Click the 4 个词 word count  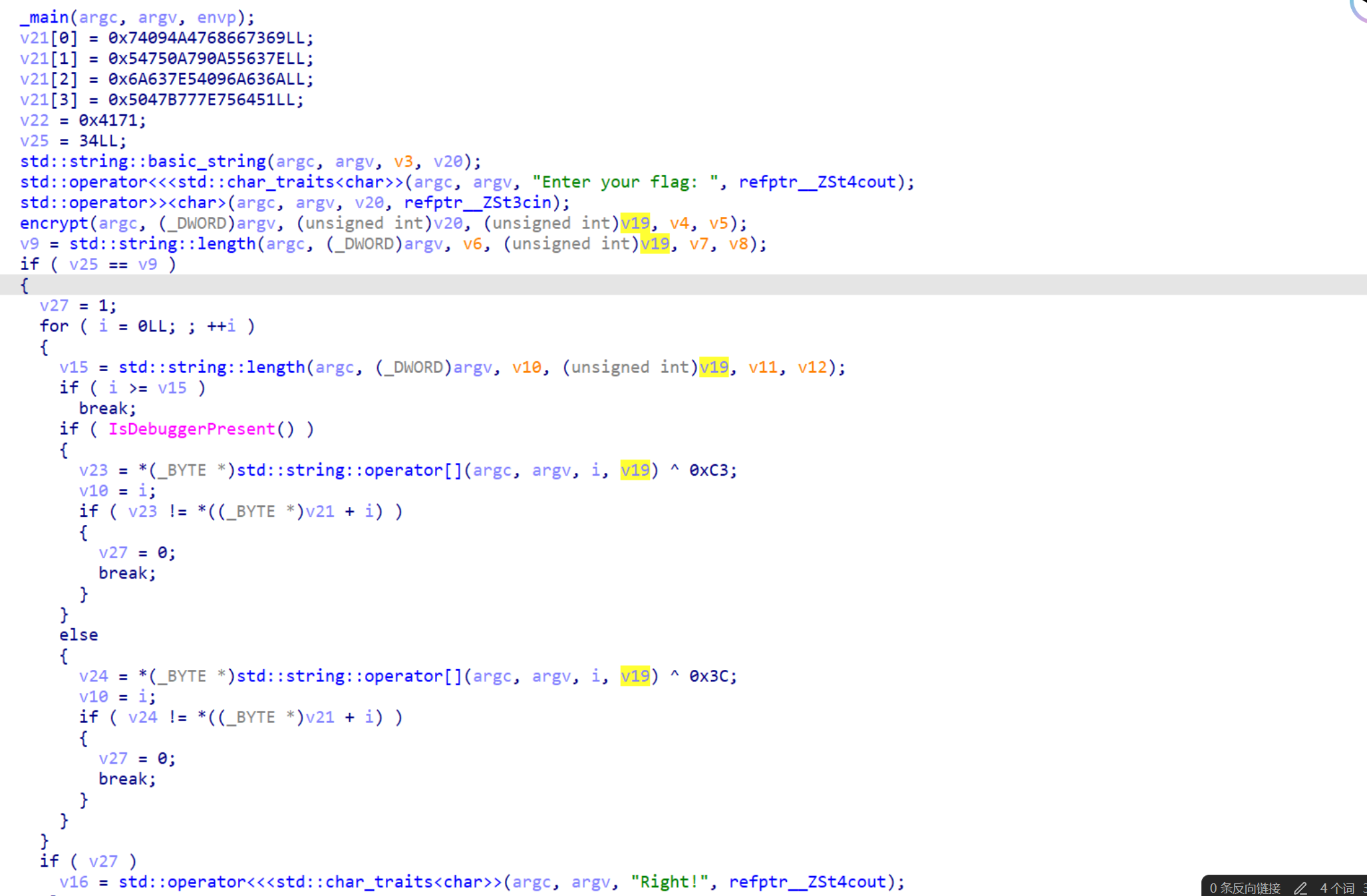coord(1337,887)
